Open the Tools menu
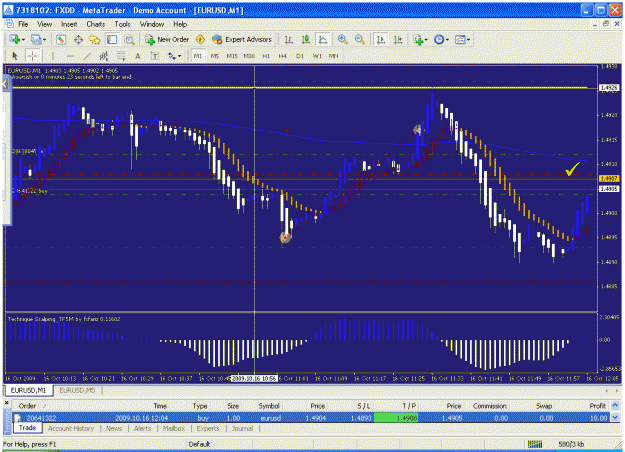 (x=122, y=24)
